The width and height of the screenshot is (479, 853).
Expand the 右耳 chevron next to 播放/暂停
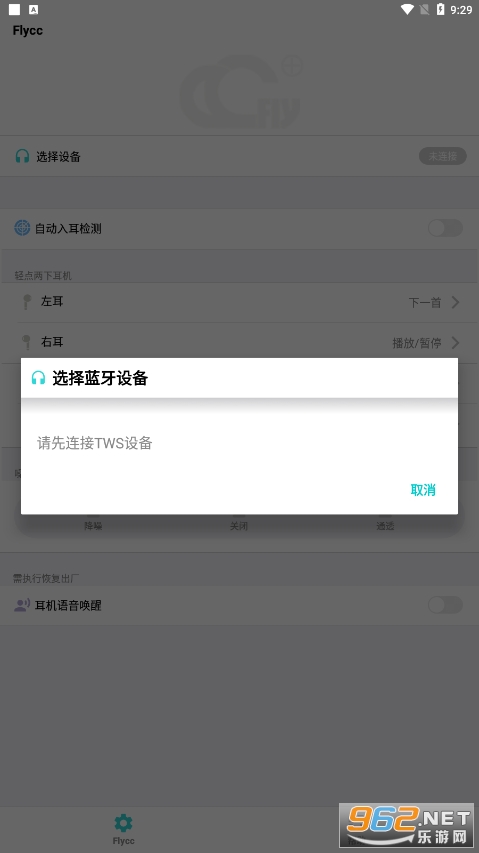pyautogui.click(x=456, y=343)
